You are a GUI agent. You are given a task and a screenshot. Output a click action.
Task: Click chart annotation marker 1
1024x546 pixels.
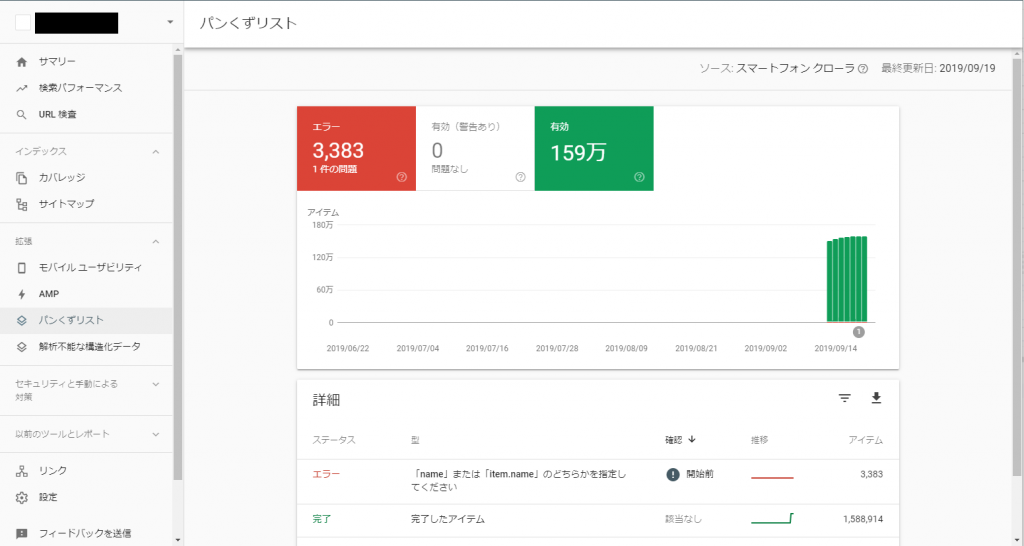point(859,332)
